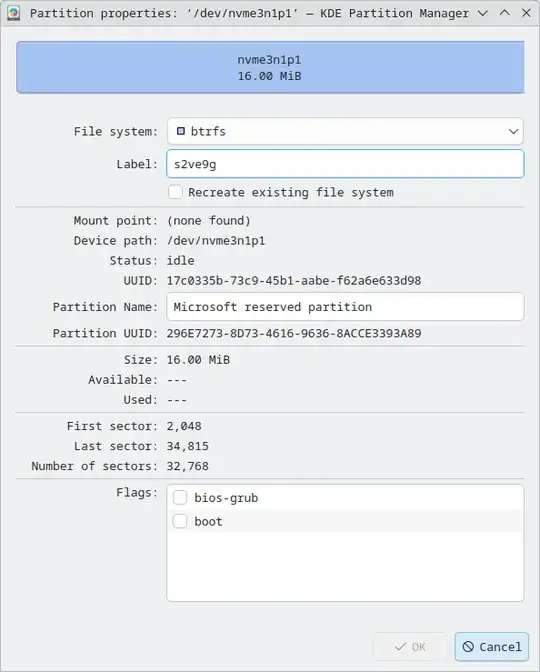Toggle the bios-grub flag checkbox
The height and width of the screenshot is (672, 540).
click(x=180, y=498)
